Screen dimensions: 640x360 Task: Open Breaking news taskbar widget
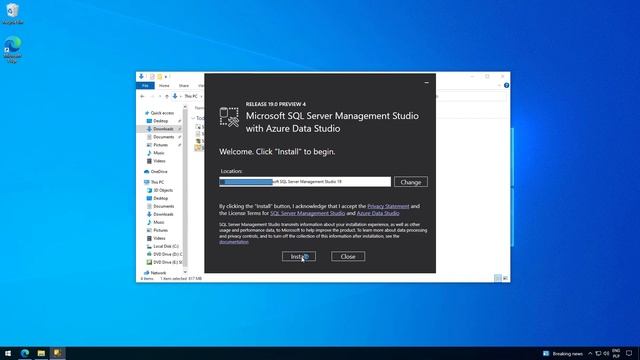pyautogui.click(x=563, y=353)
